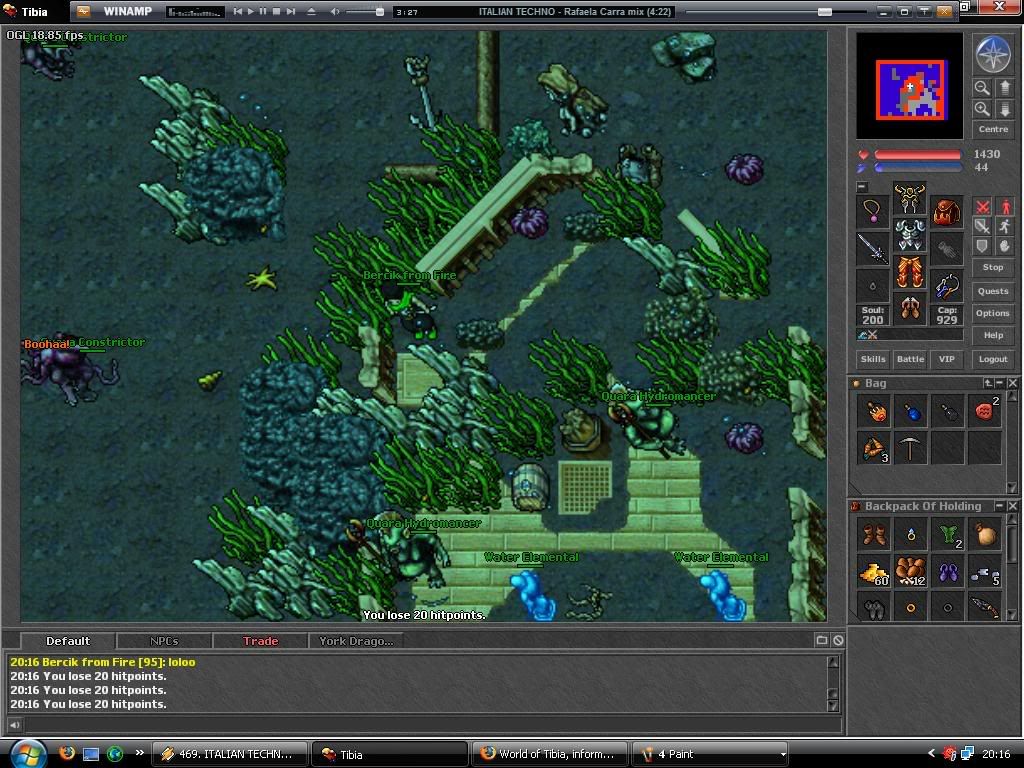The height and width of the screenshot is (768, 1024).
Task: Enable offensive fight mode (crossed swords)
Action: point(982,207)
